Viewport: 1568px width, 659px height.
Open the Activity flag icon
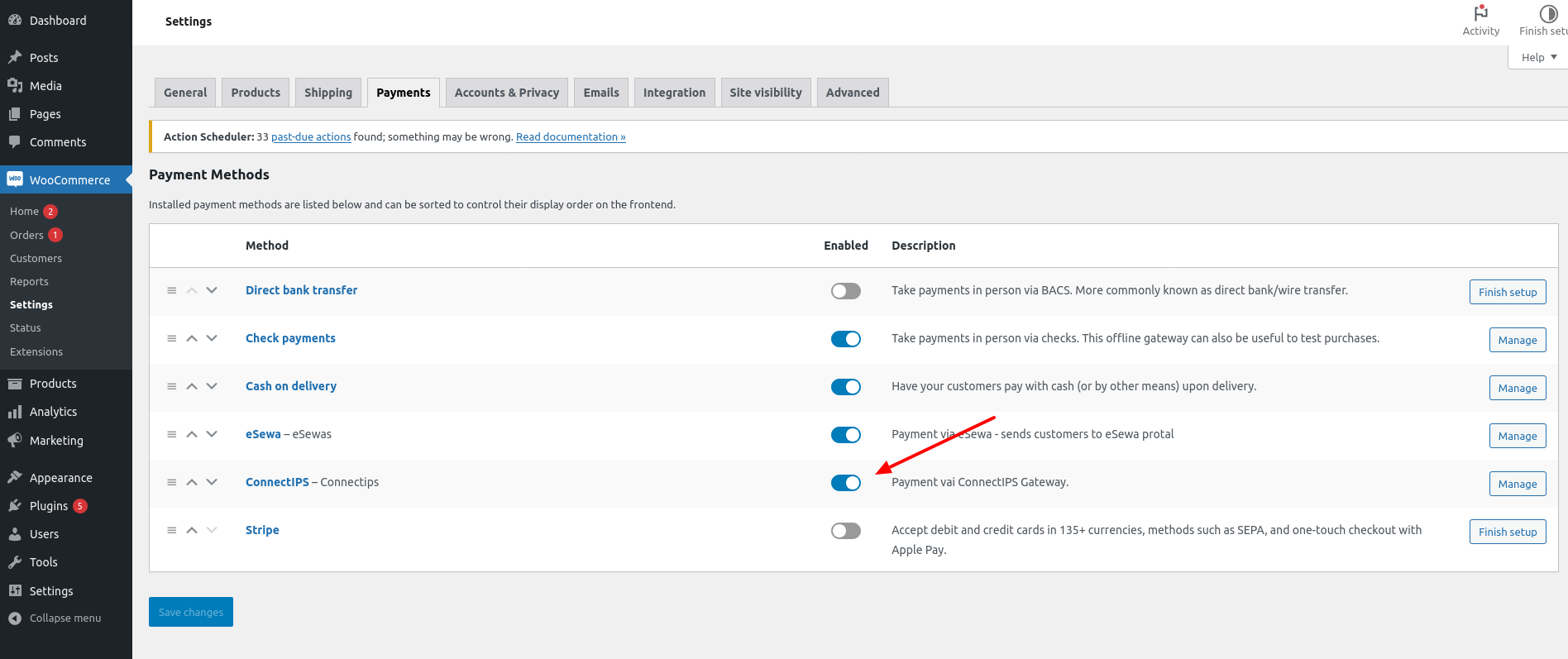point(1480,13)
